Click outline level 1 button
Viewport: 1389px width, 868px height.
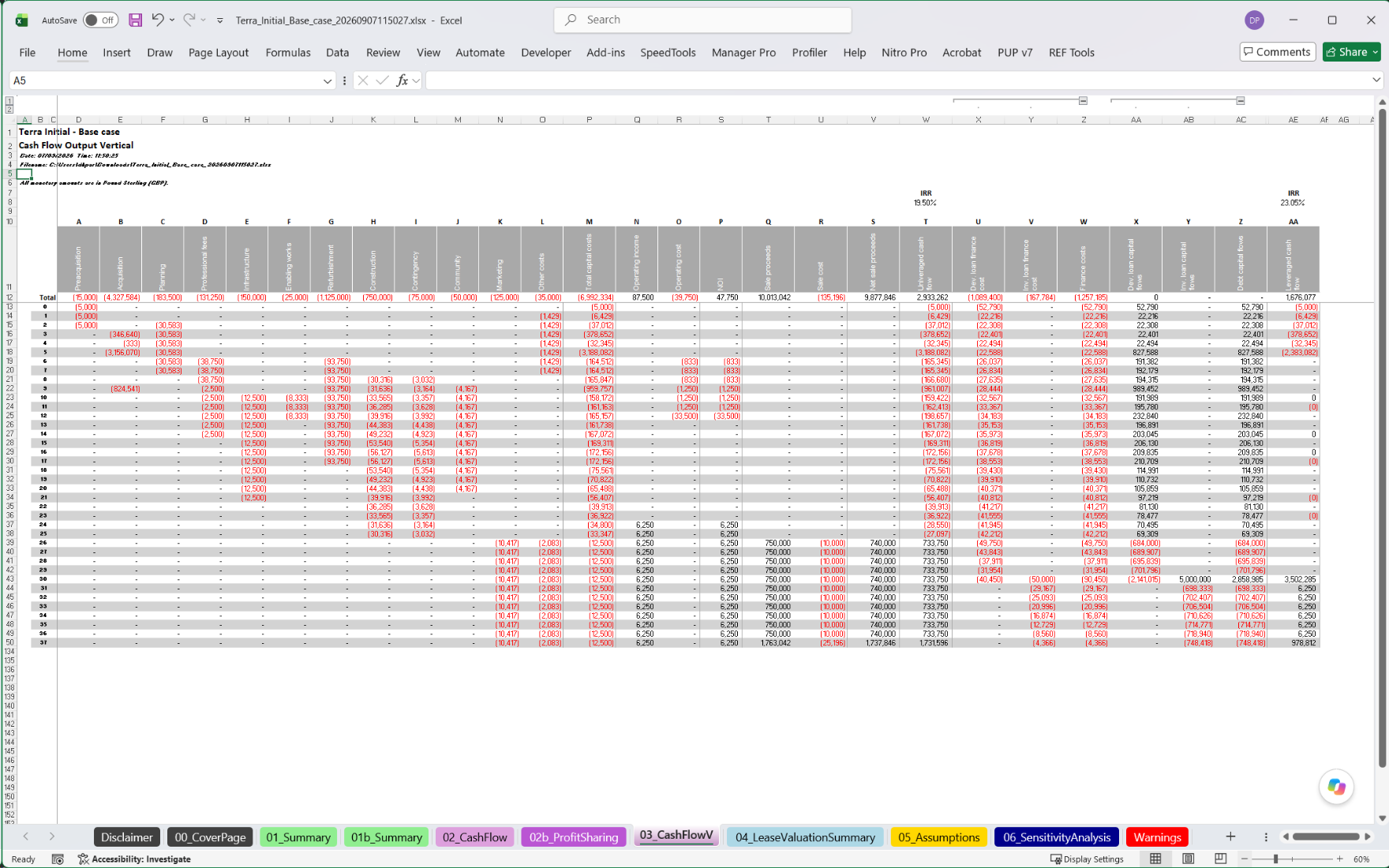tap(9, 101)
